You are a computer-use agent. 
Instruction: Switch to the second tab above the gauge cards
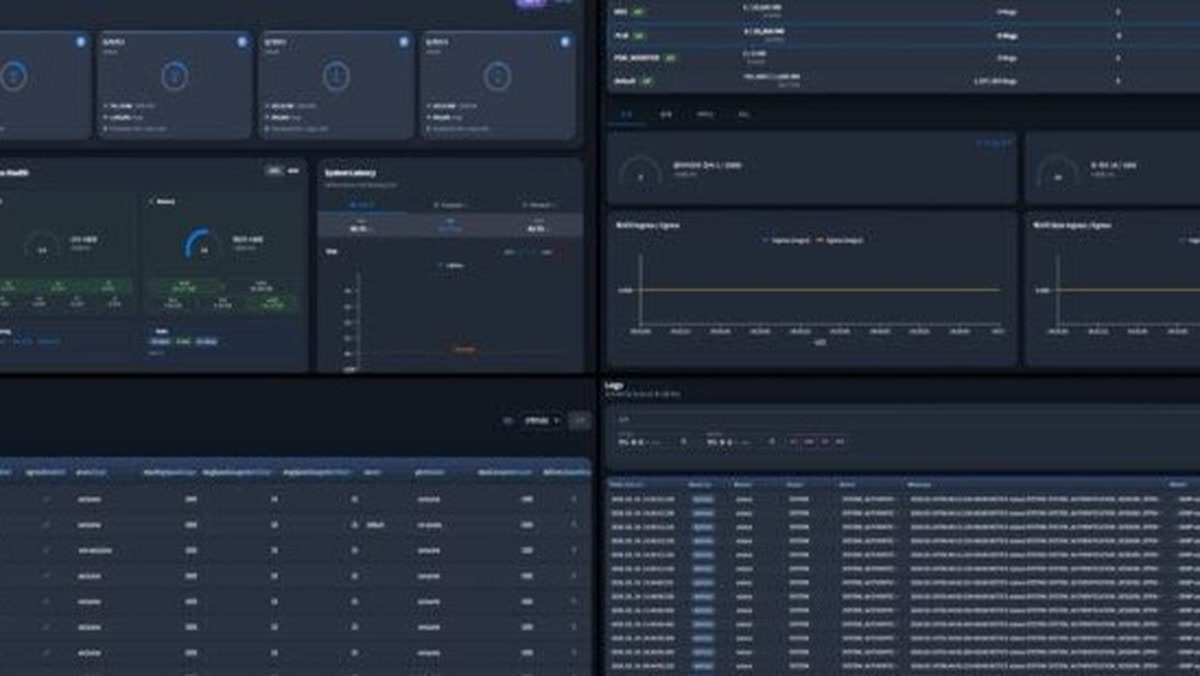click(x=666, y=114)
